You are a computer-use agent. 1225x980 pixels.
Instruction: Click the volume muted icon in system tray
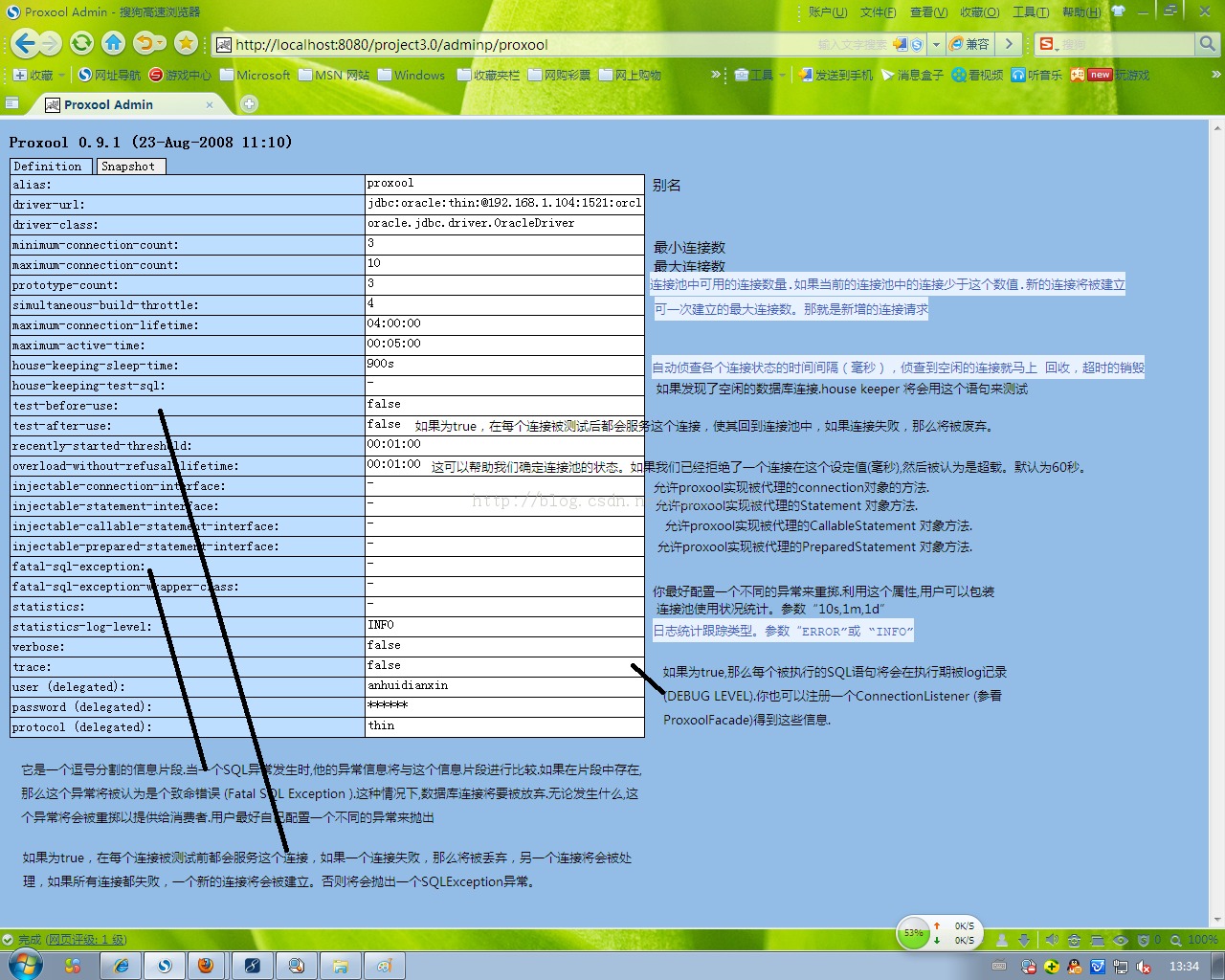(x=1144, y=967)
